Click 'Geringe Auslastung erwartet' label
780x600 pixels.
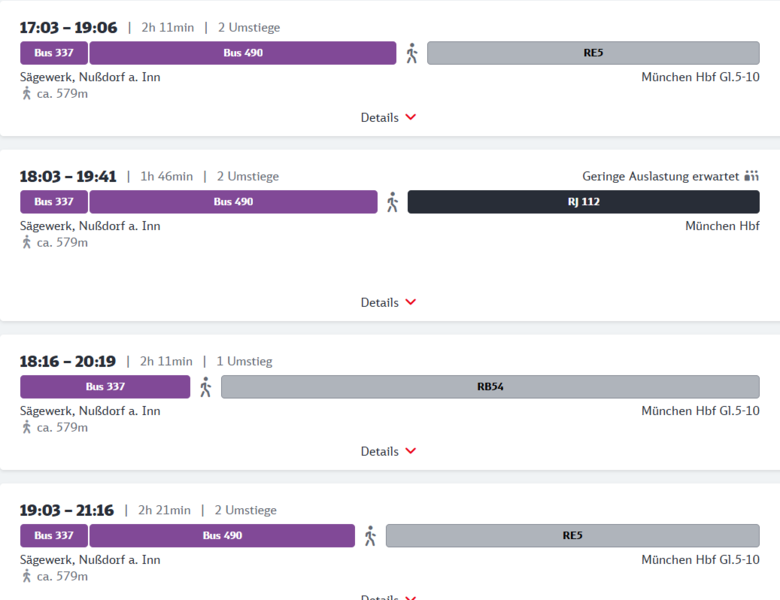pyautogui.click(x=660, y=177)
